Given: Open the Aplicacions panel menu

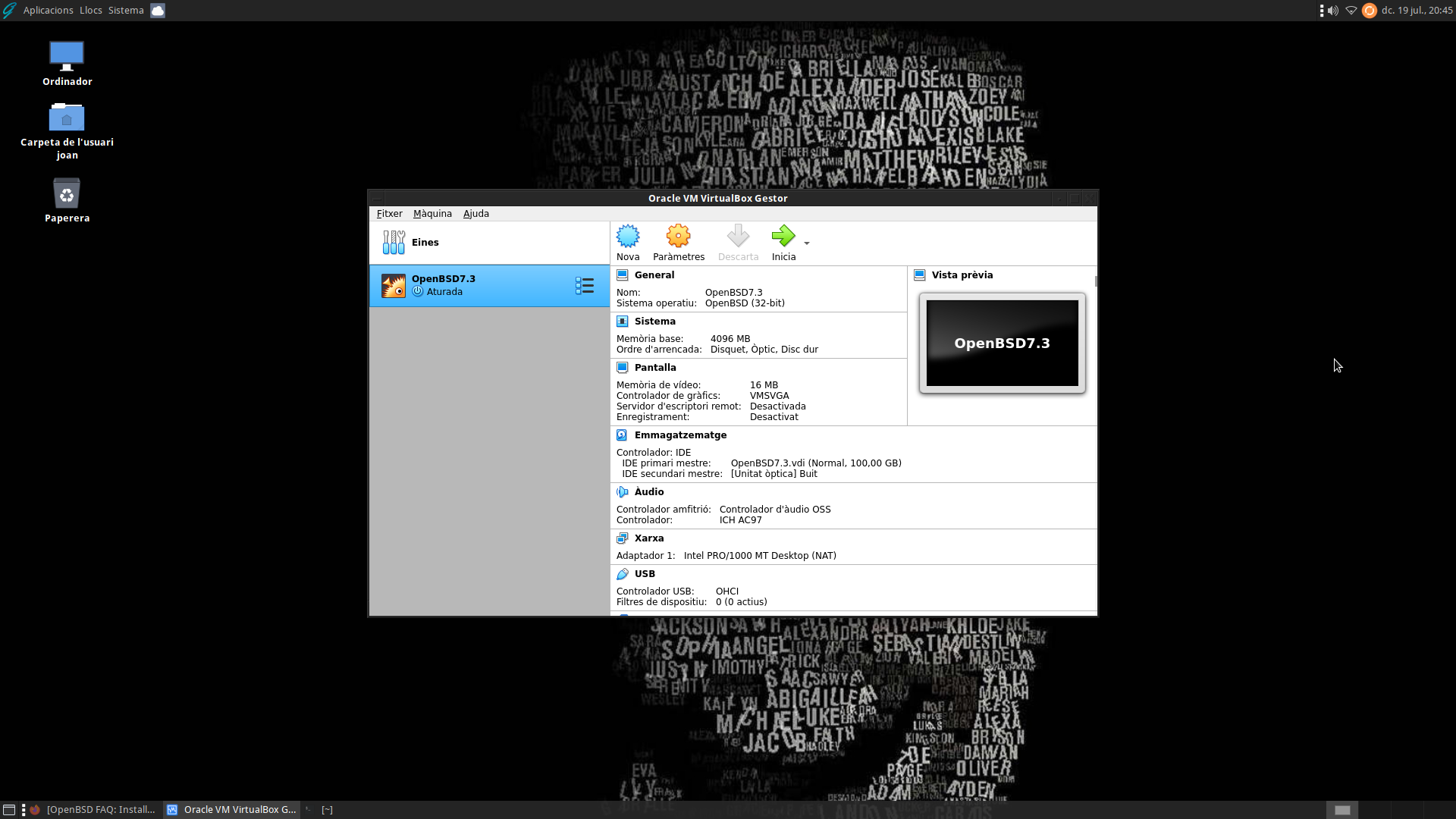Looking at the screenshot, I should coord(49,11).
